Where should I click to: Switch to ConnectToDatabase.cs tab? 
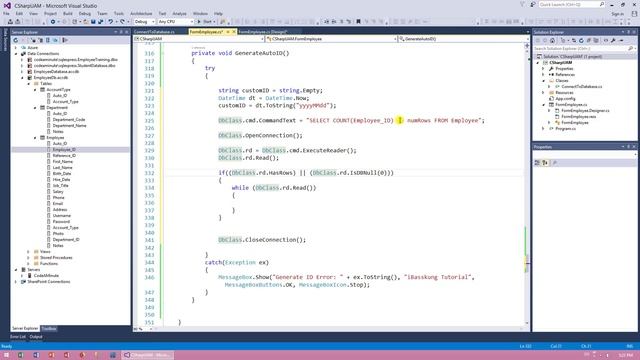click(x=154, y=32)
